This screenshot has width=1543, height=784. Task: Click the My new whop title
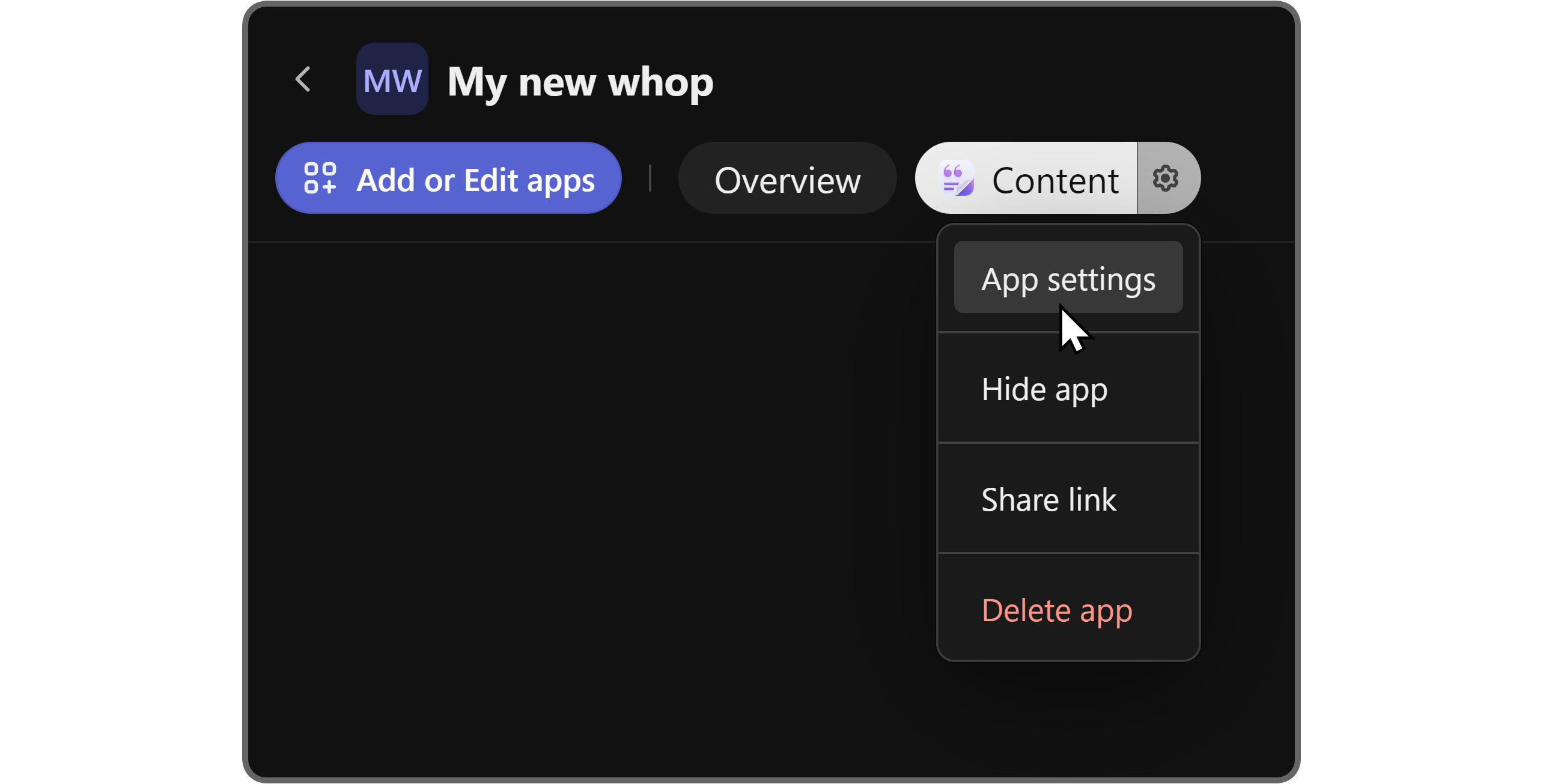pos(579,83)
